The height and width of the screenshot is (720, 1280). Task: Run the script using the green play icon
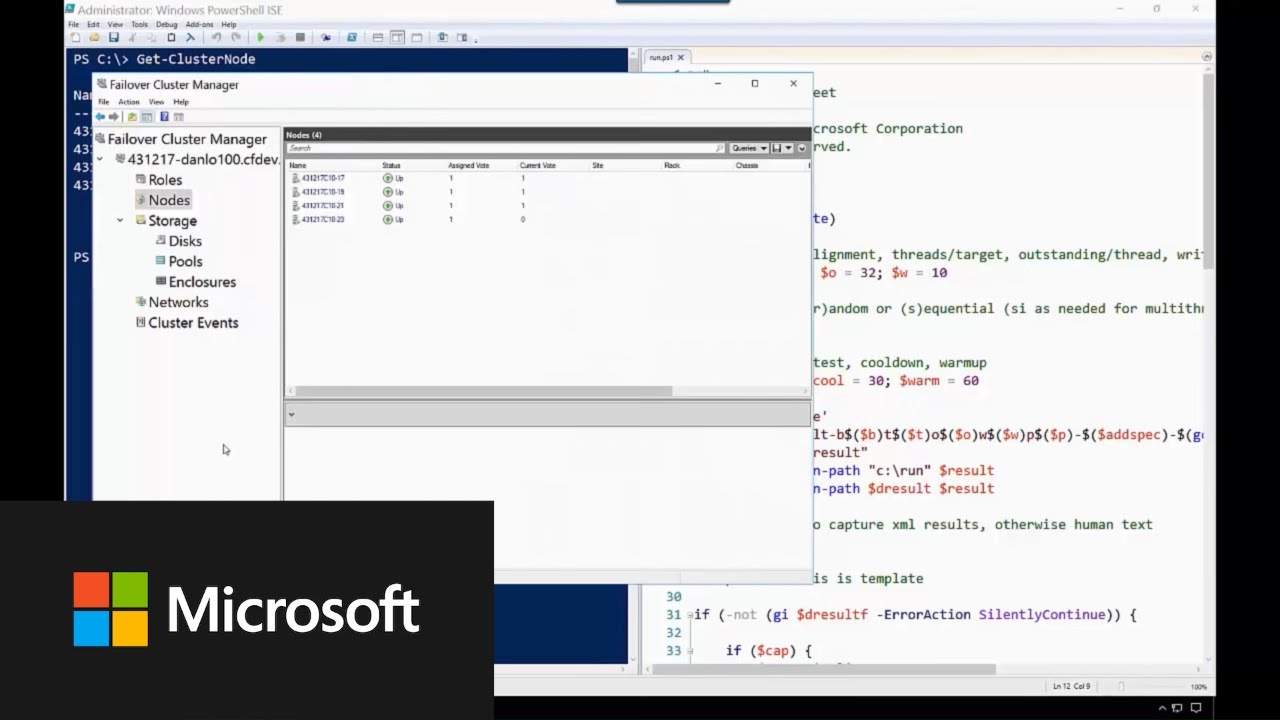pos(262,37)
